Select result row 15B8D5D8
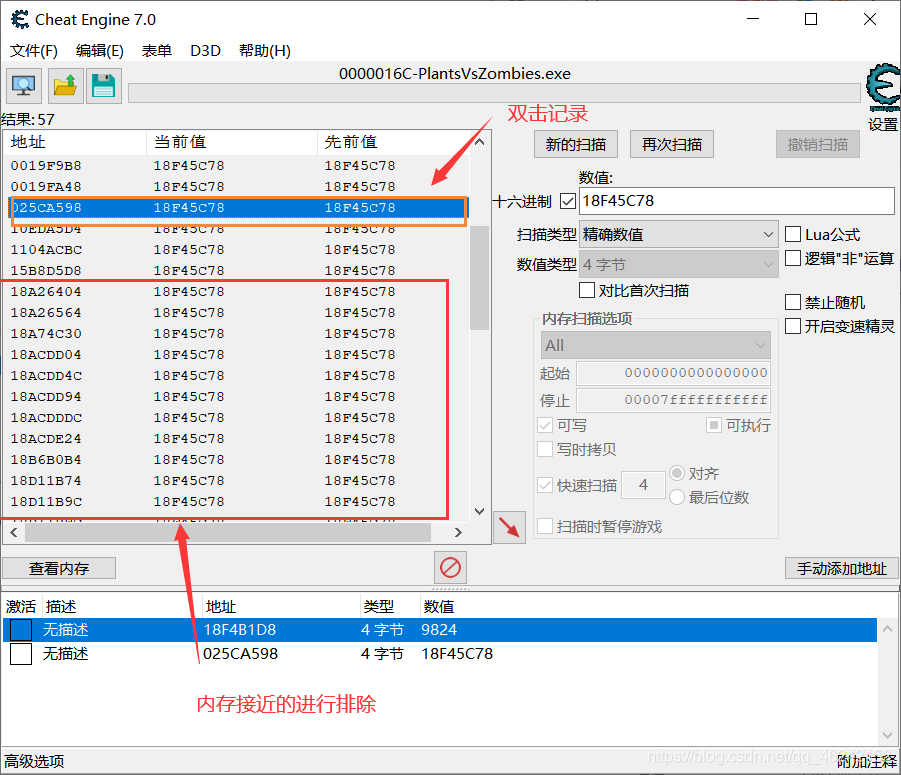 point(236,271)
